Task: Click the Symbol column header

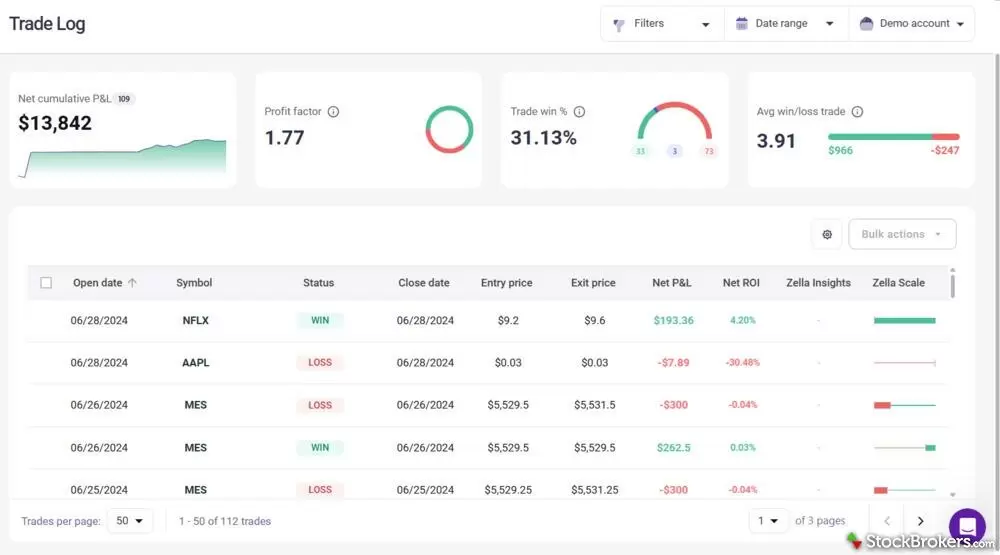Action: (x=194, y=283)
